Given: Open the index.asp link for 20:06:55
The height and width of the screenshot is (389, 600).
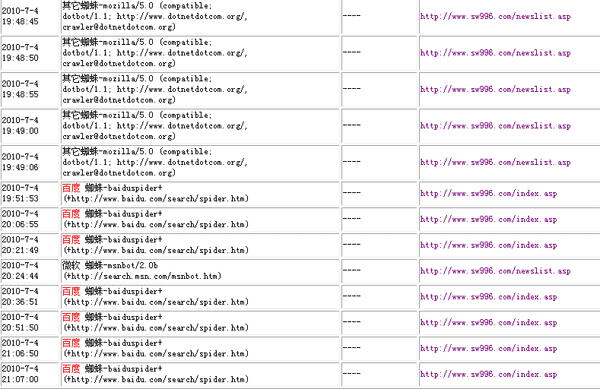Looking at the screenshot, I should click(x=489, y=219).
